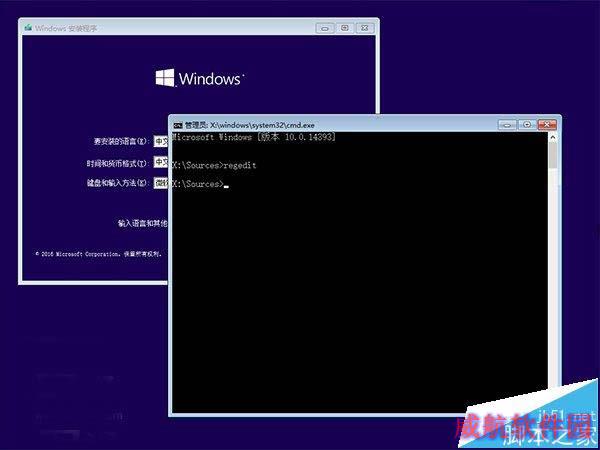
Task: Click the Windows Setup window title text
Action: [66, 28]
